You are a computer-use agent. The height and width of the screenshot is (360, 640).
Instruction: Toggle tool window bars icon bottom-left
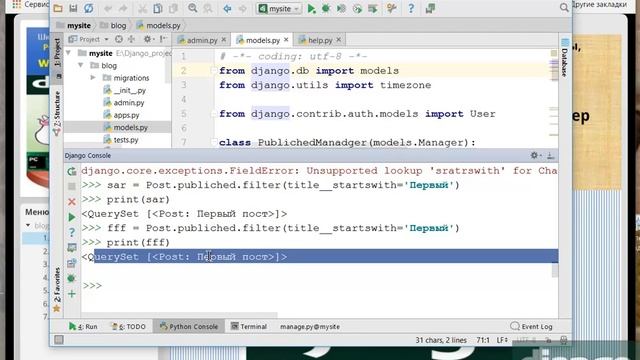click(59, 340)
